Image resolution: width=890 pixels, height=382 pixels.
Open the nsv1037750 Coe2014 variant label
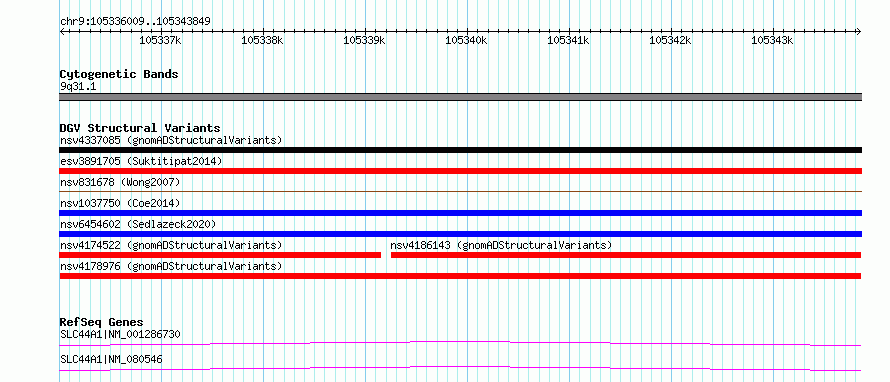120,203
